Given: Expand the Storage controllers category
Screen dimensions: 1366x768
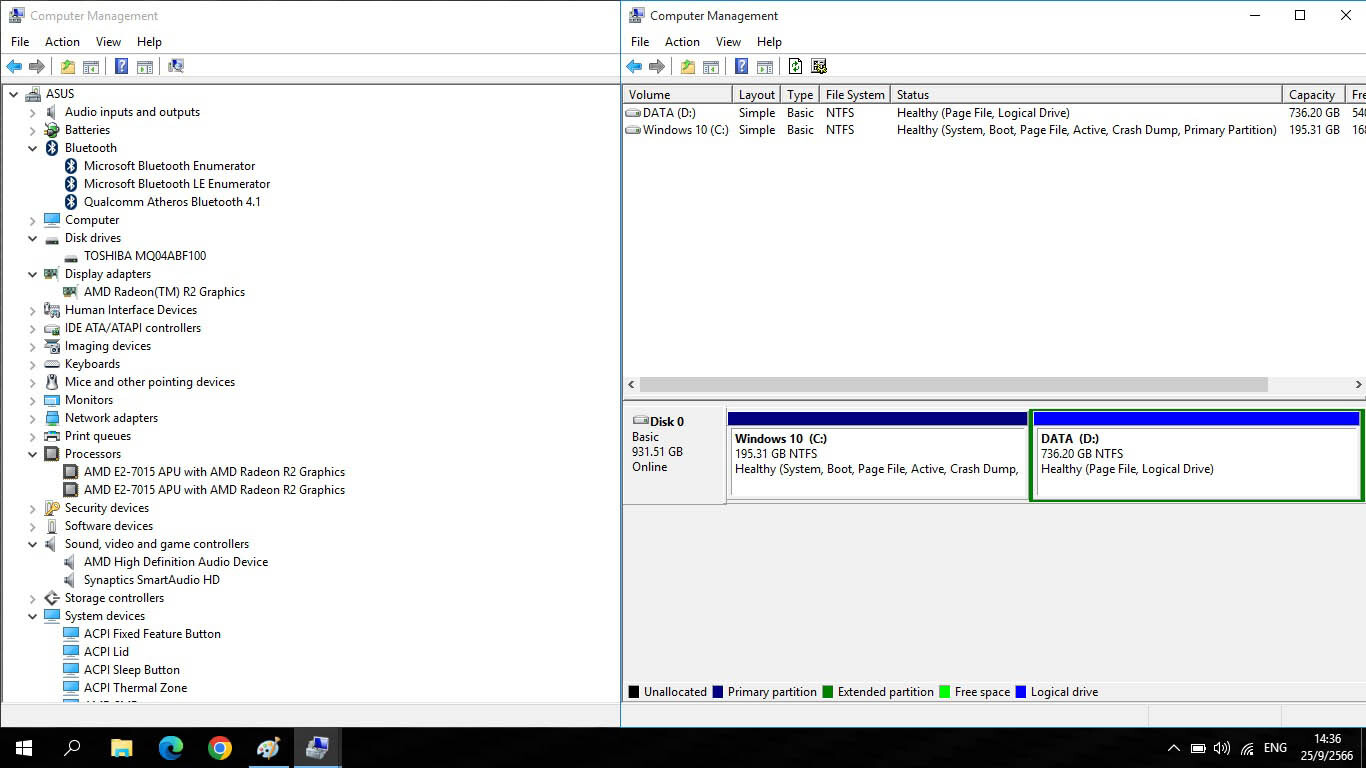Looking at the screenshot, I should [x=33, y=598].
